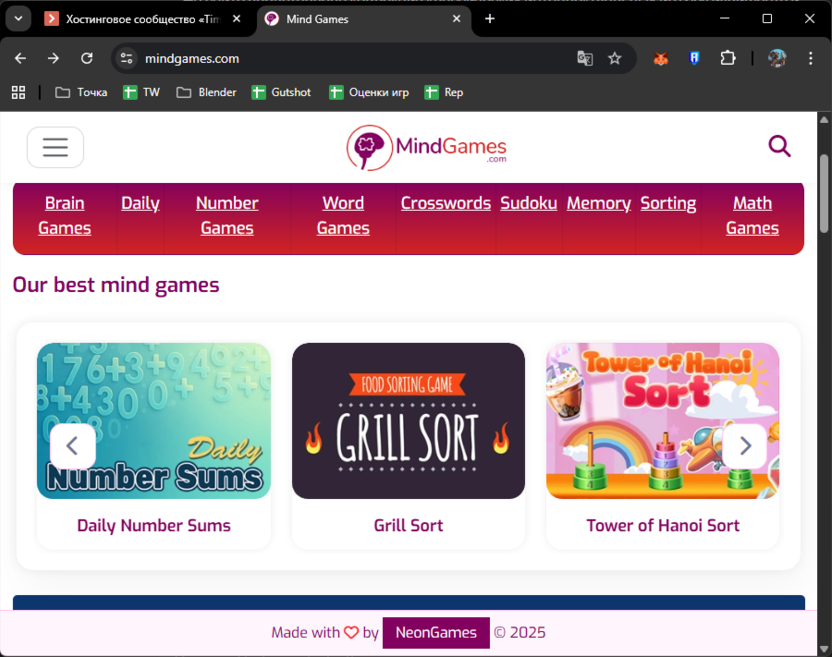The image size is (832, 657).
Task: Click the browser profile avatar
Action: [x=777, y=58]
